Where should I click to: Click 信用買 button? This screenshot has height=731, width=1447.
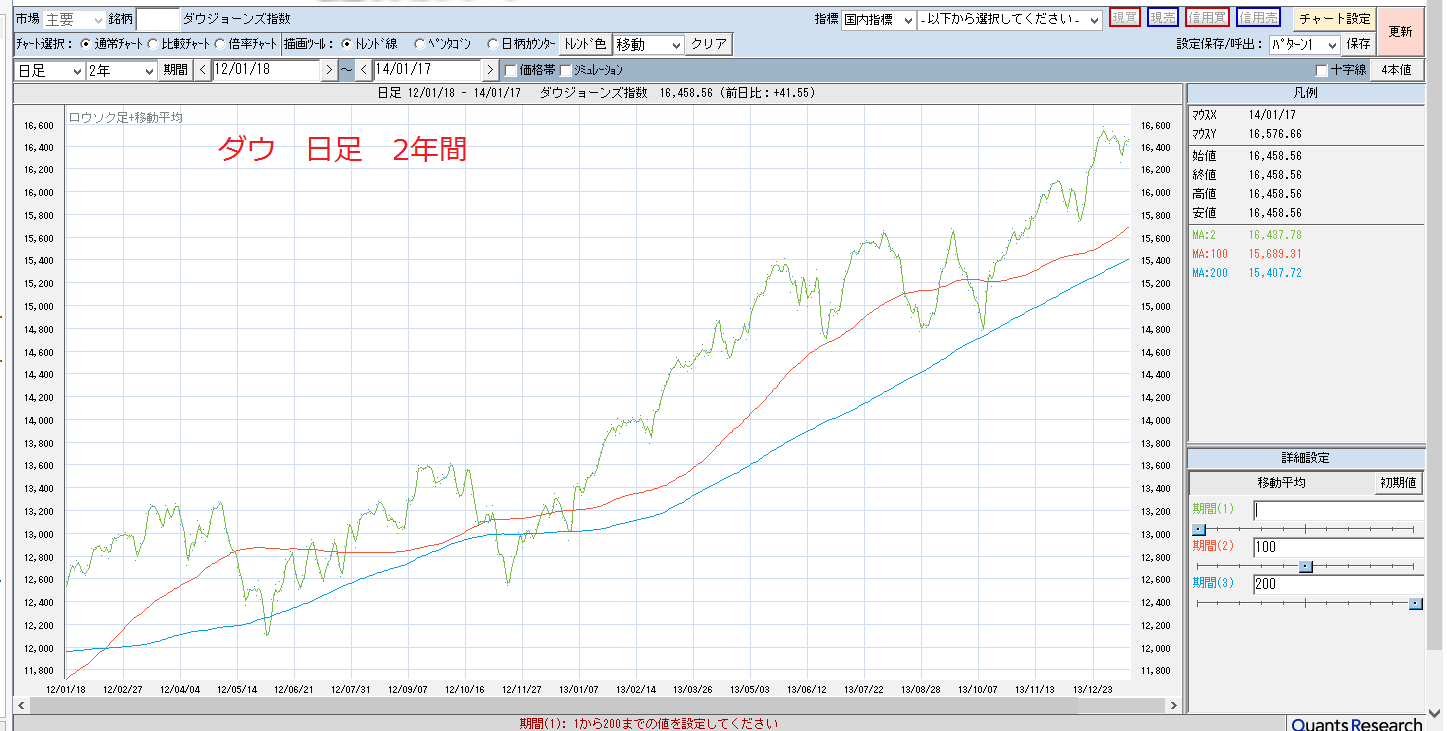[1207, 18]
